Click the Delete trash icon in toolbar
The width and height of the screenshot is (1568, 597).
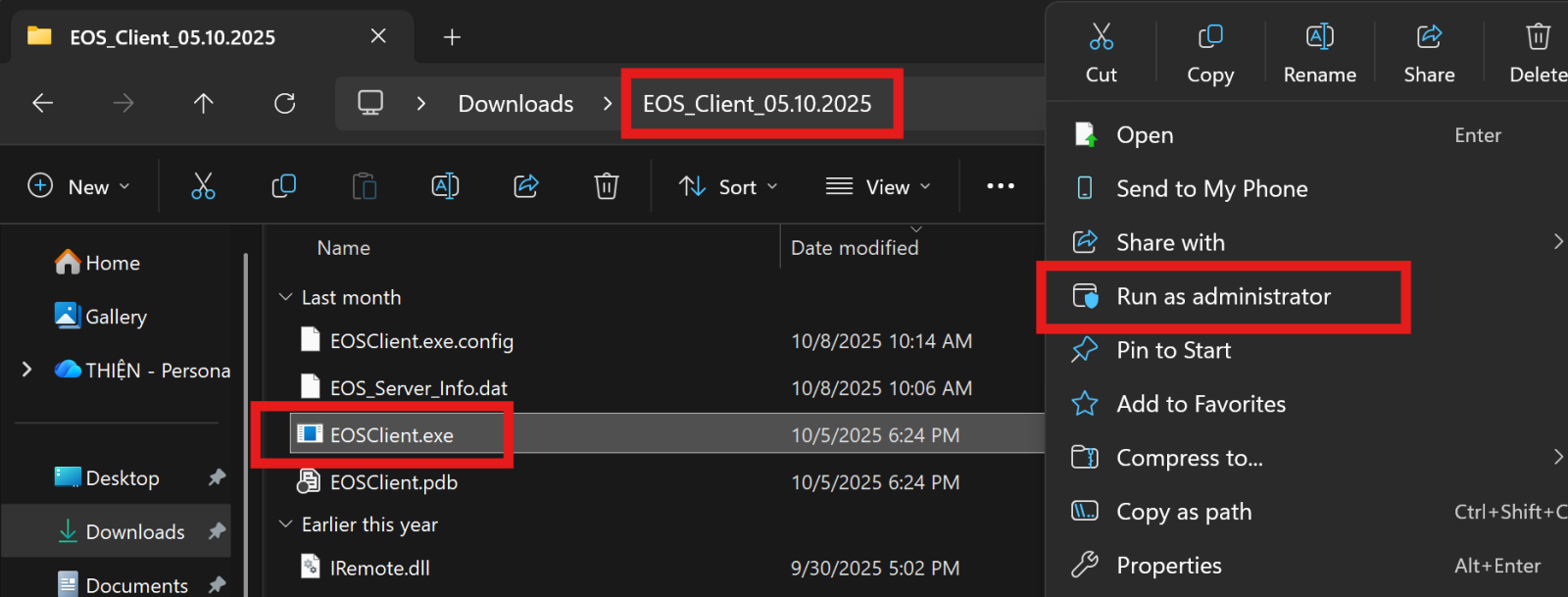[607, 186]
